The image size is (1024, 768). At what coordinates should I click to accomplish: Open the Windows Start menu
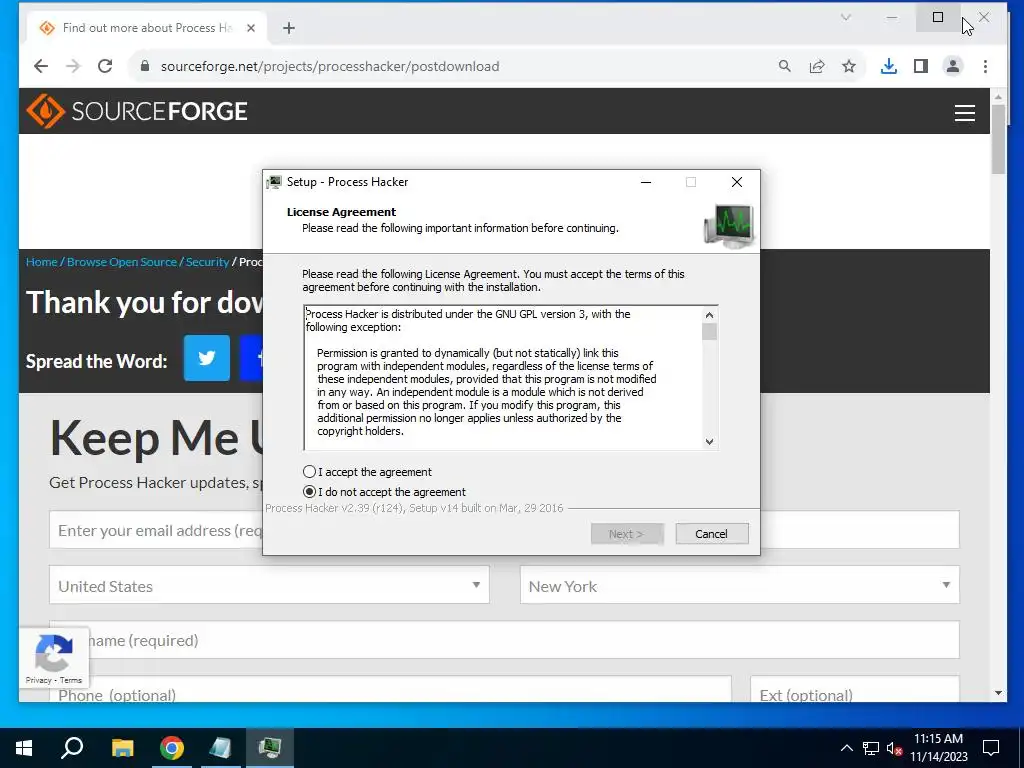click(x=24, y=748)
